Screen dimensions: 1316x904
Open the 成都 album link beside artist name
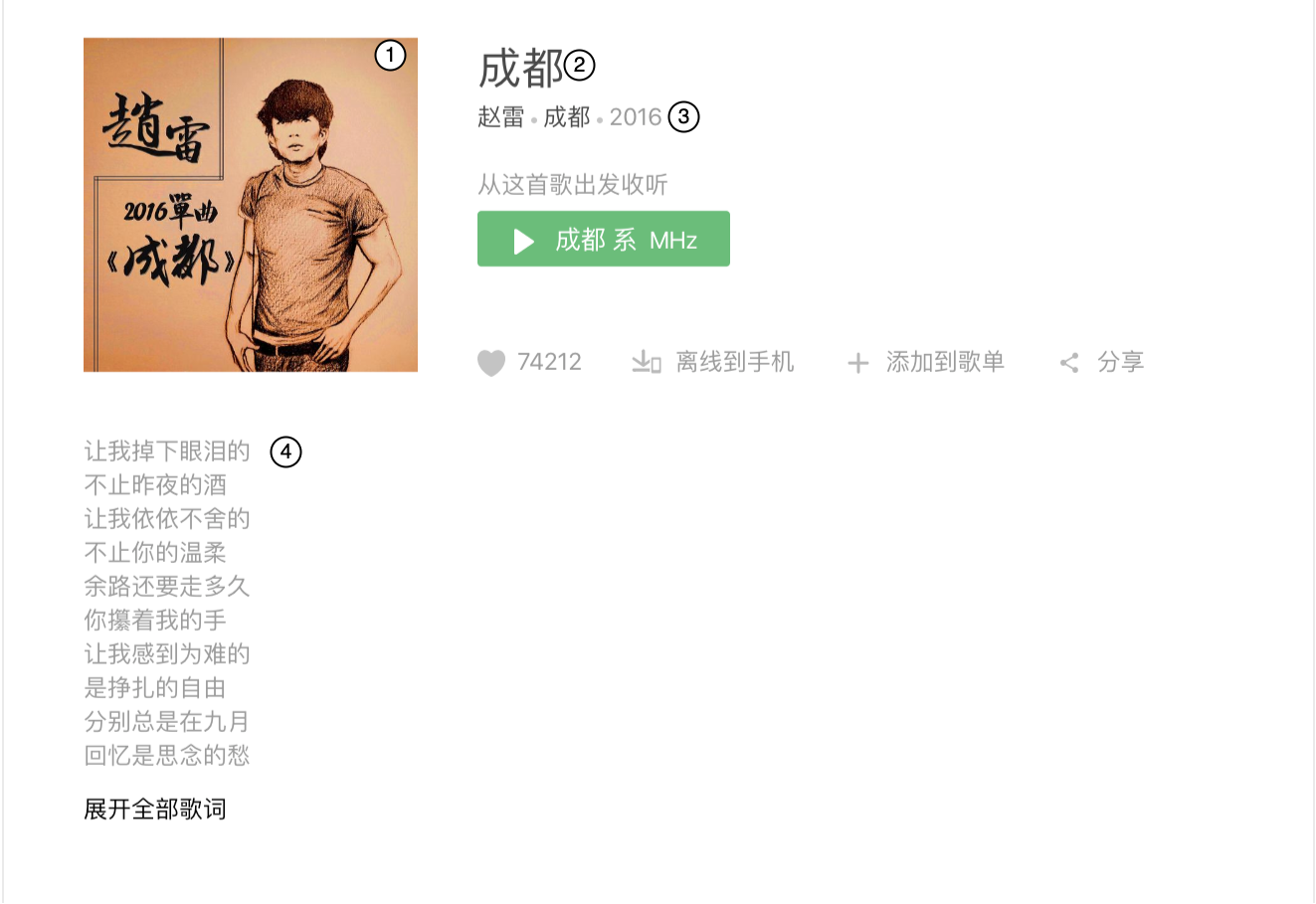click(567, 117)
